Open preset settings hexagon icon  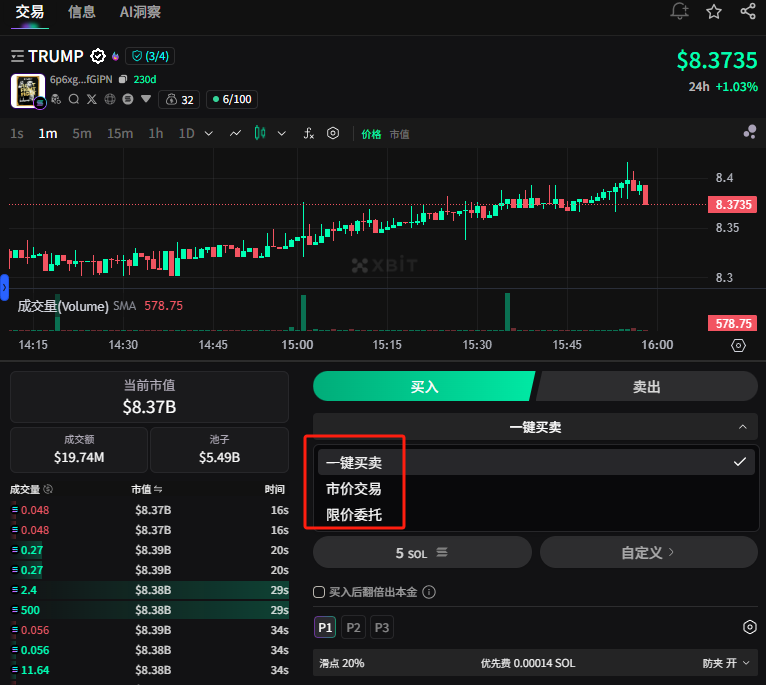click(x=749, y=627)
